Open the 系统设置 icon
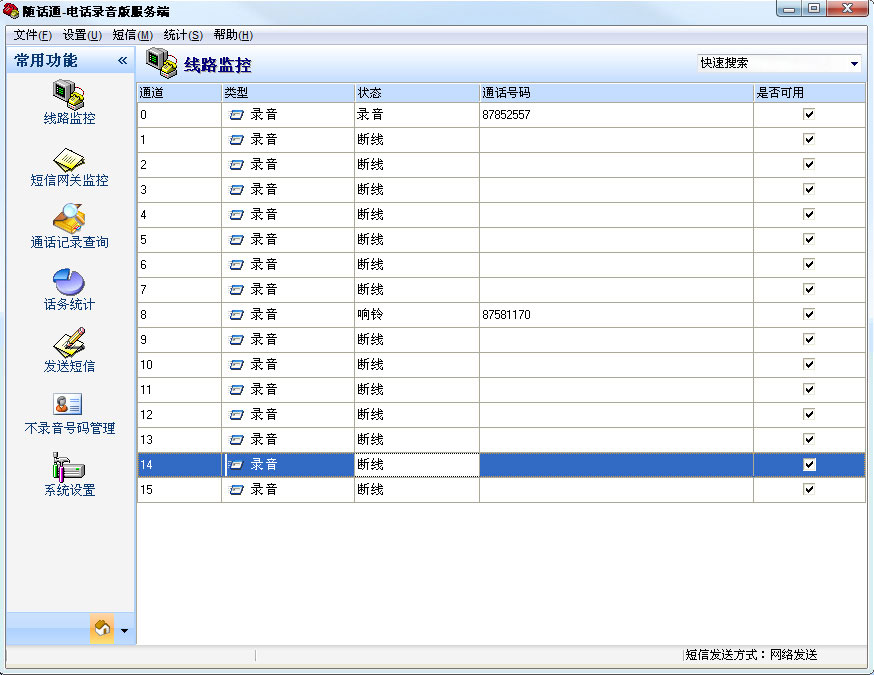The height and width of the screenshot is (675, 874). (68, 469)
